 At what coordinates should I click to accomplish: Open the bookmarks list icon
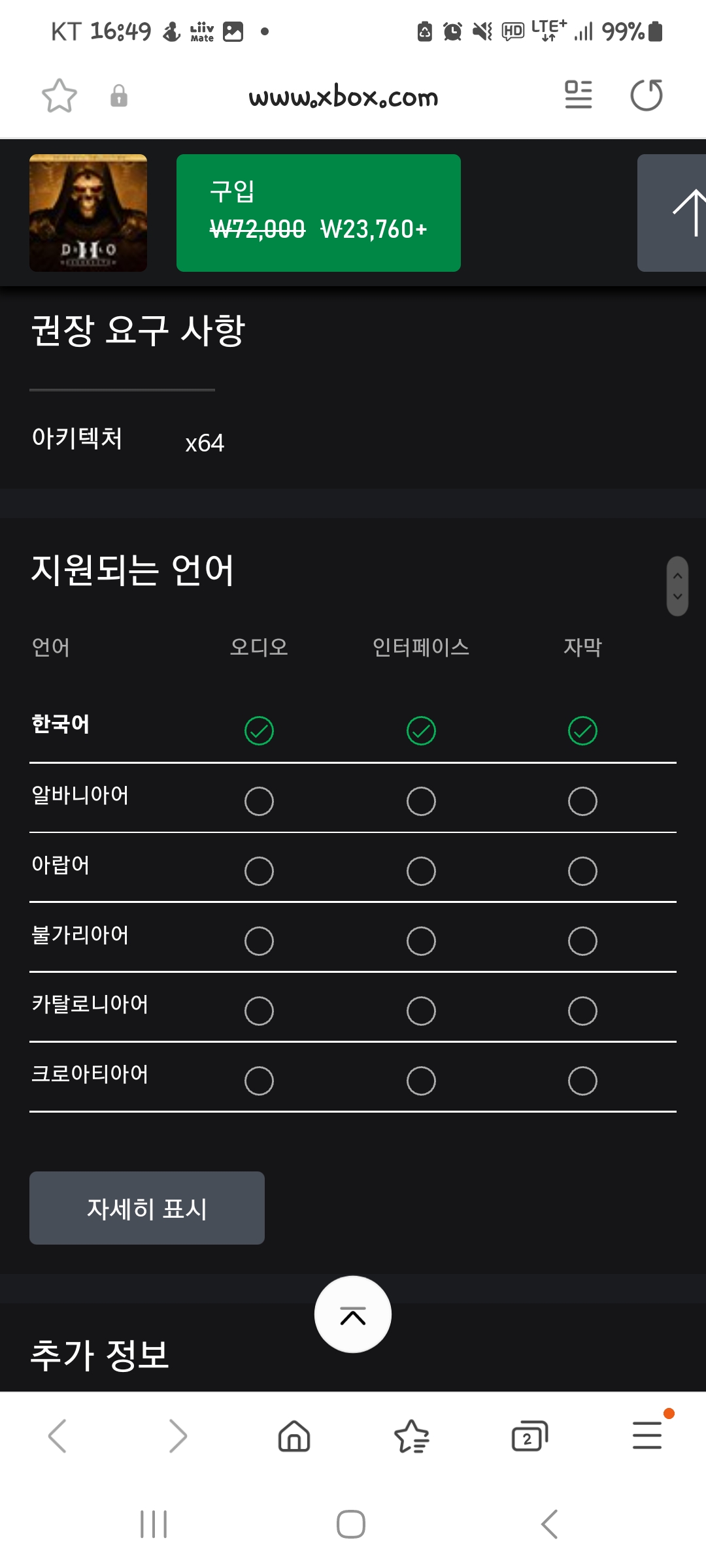click(x=412, y=1436)
